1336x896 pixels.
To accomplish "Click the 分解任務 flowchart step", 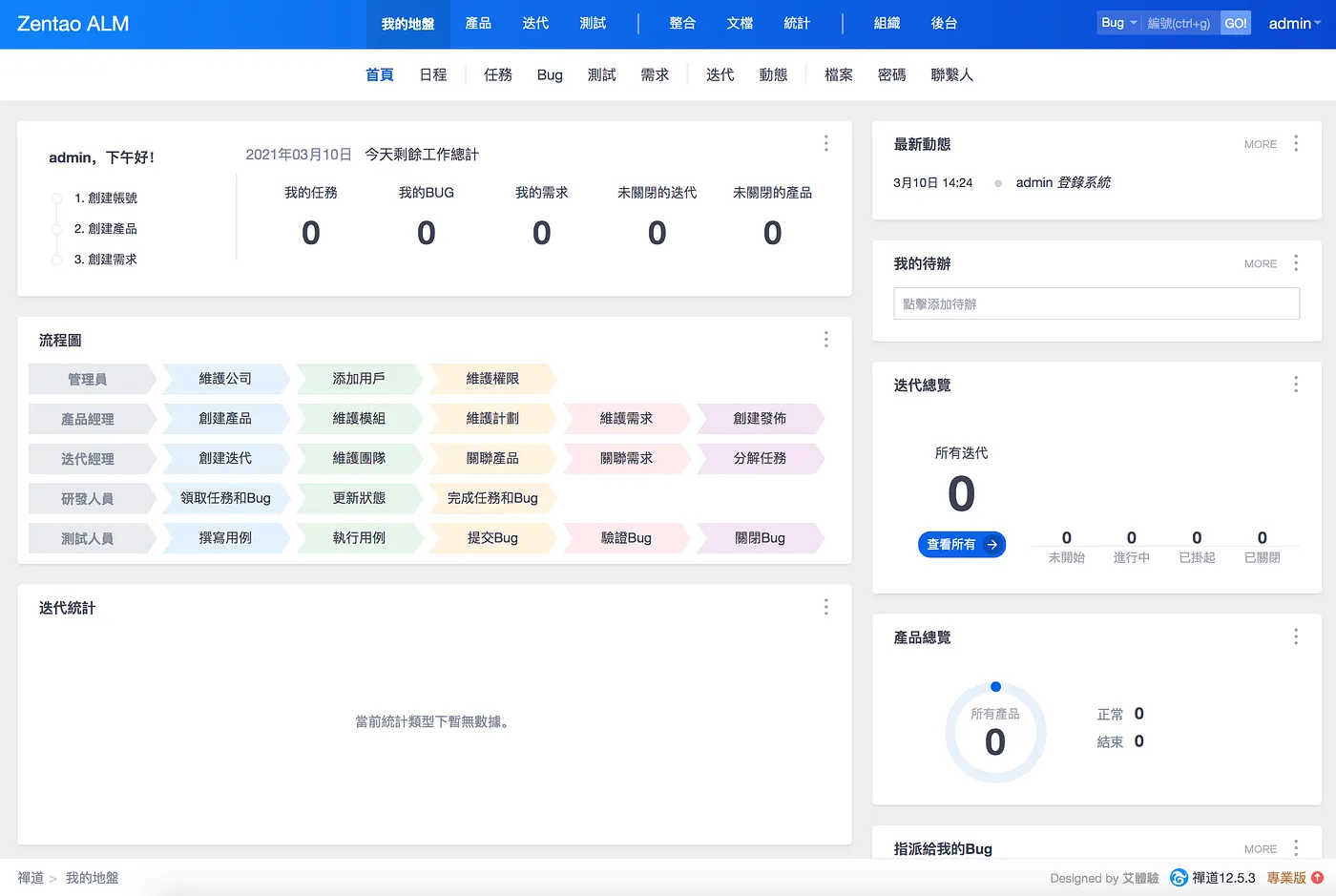I will (760, 458).
